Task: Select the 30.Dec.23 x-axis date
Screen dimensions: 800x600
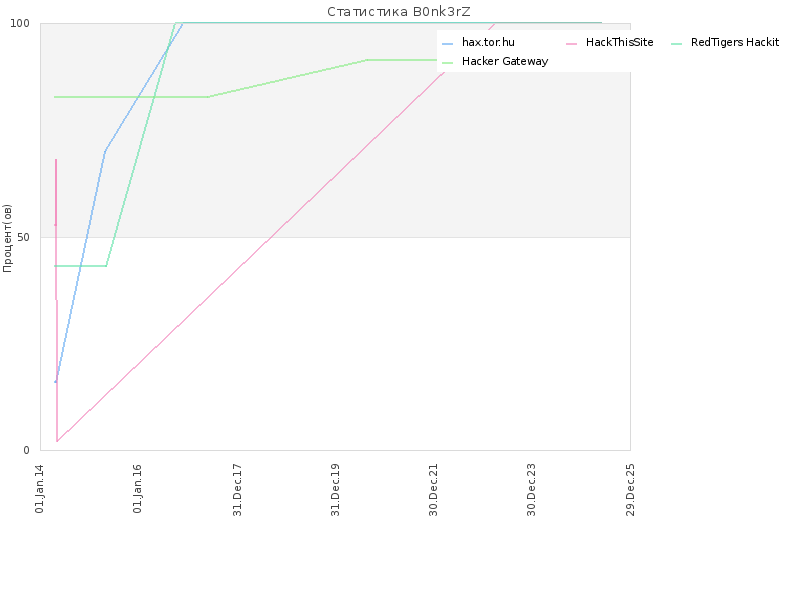Action: click(x=532, y=489)
